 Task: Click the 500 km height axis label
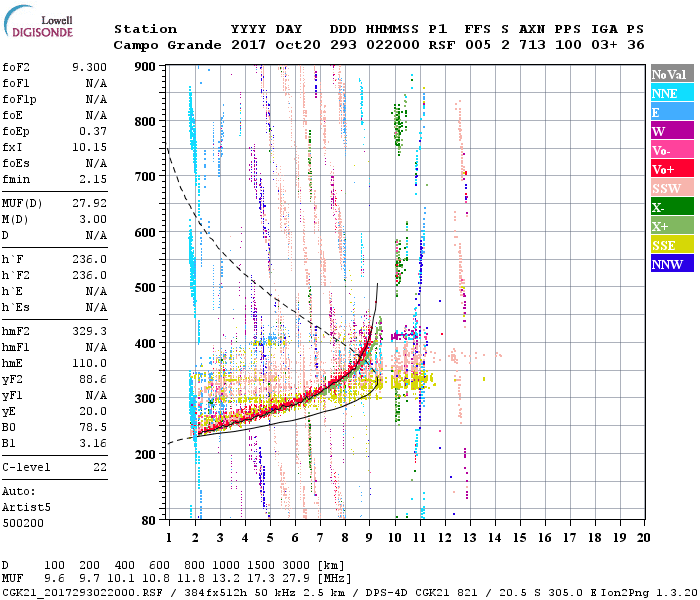145,288
